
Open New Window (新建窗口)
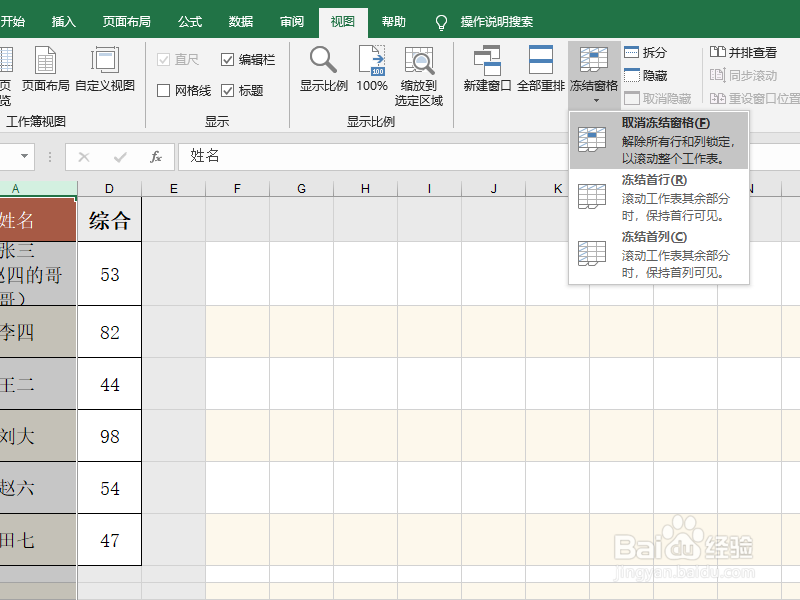click(x=485, y=67)
